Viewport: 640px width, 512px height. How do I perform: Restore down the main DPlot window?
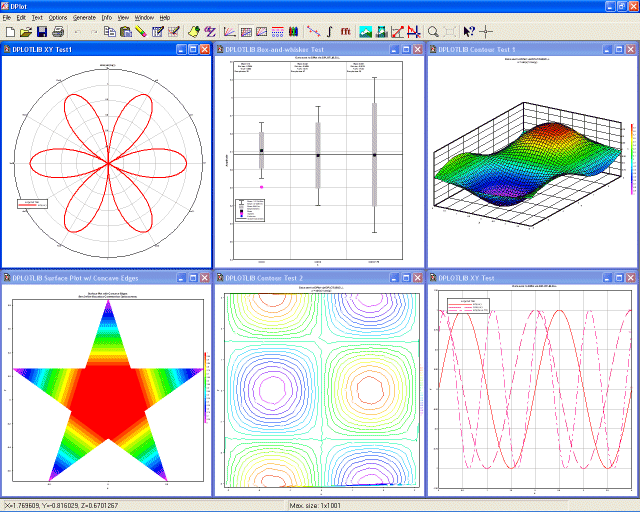coord(622,6)
